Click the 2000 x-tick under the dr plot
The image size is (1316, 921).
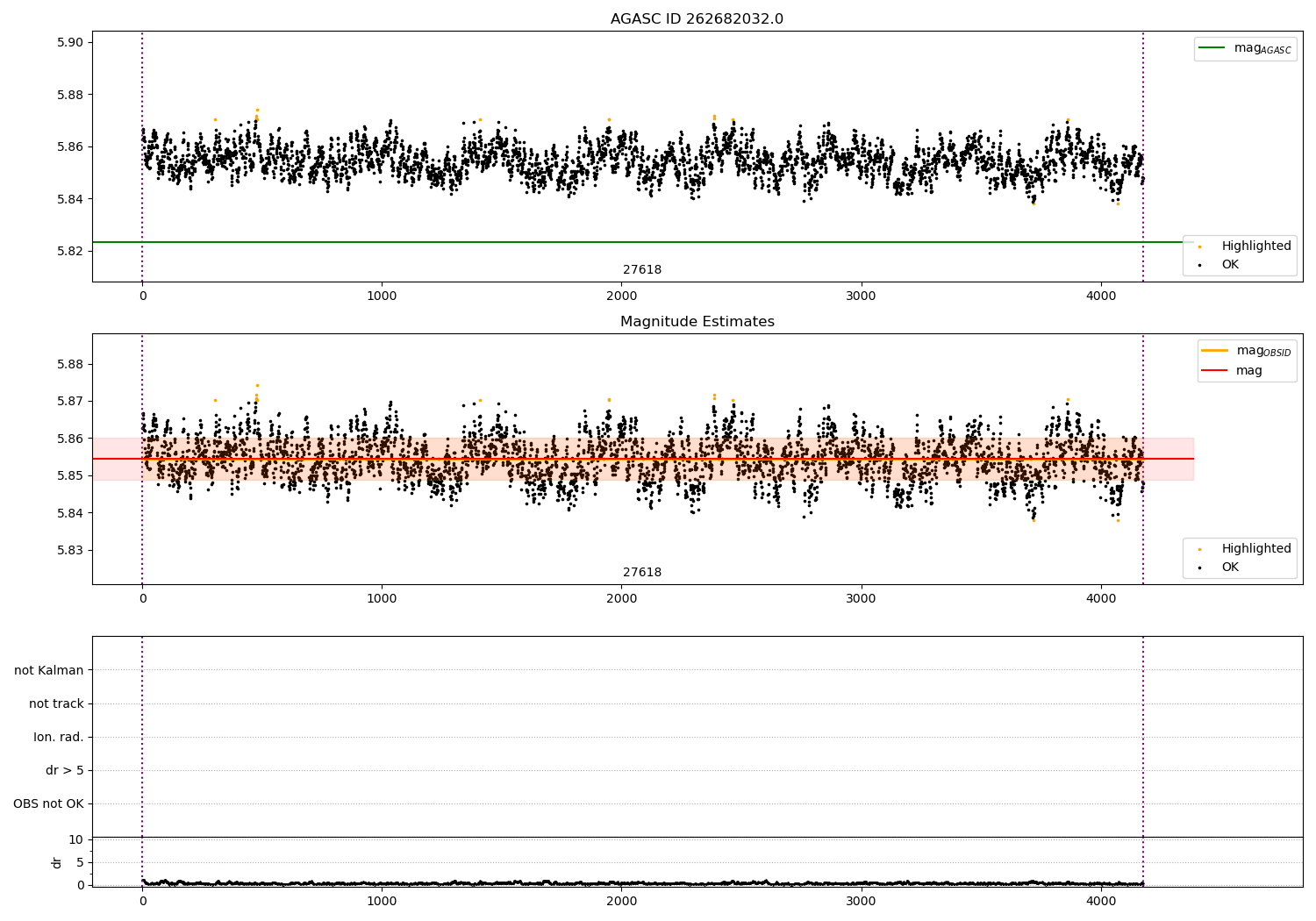(621, 901)
